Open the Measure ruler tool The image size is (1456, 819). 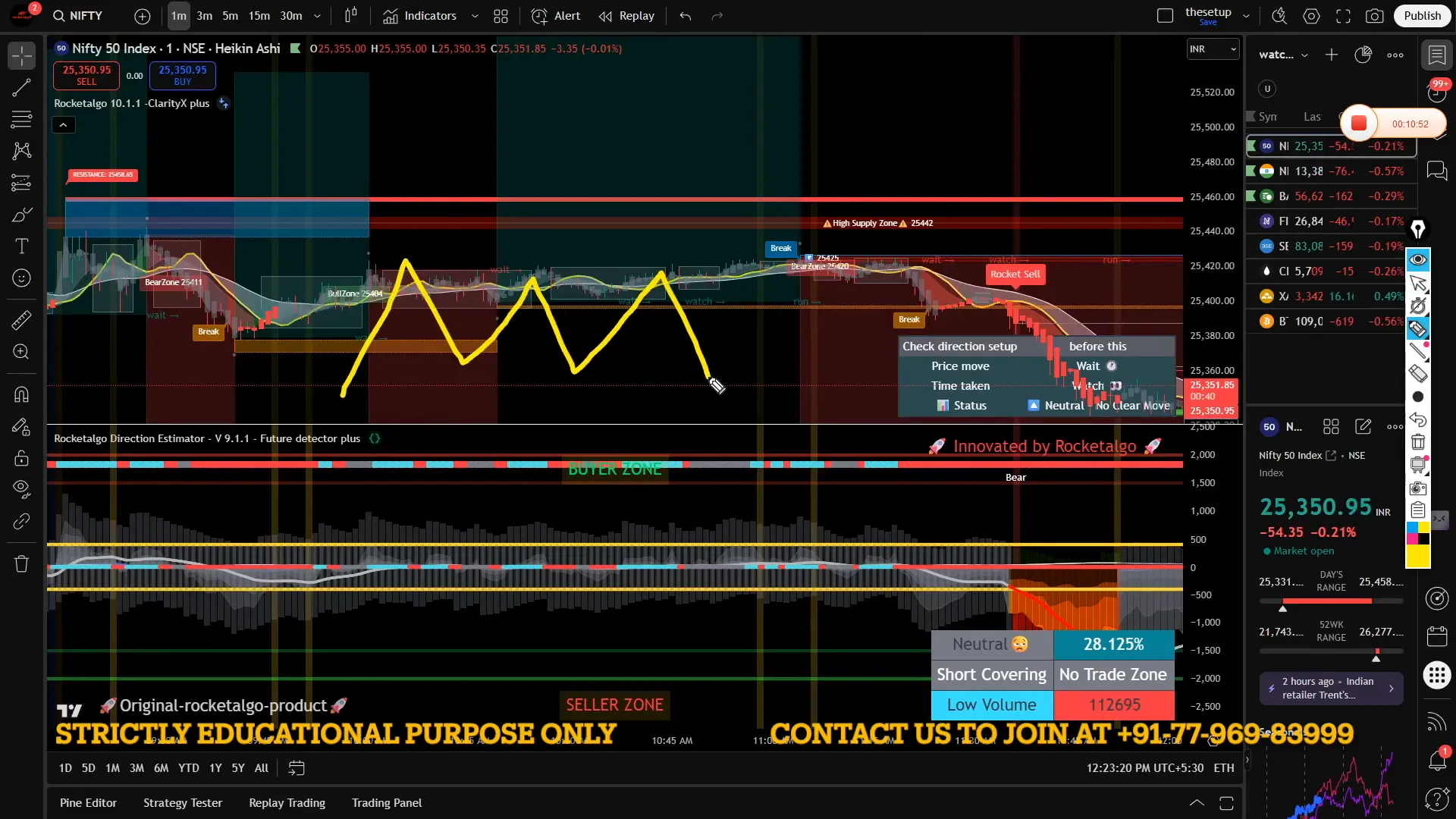21,320
